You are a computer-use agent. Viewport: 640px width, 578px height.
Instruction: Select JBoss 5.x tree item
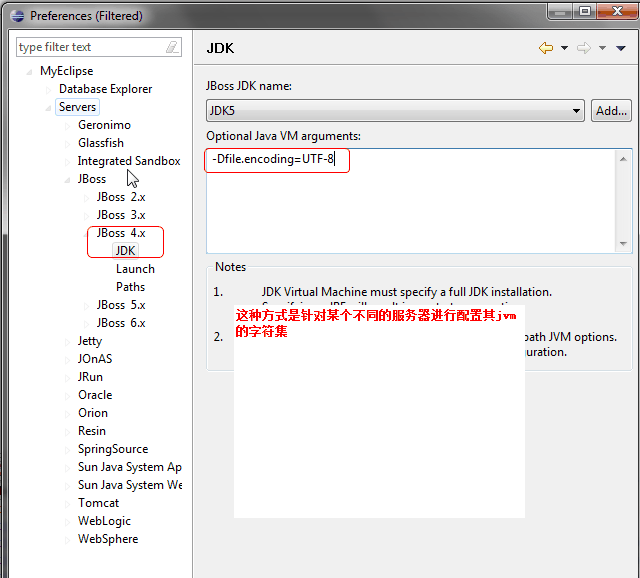(x=121, y=305)
